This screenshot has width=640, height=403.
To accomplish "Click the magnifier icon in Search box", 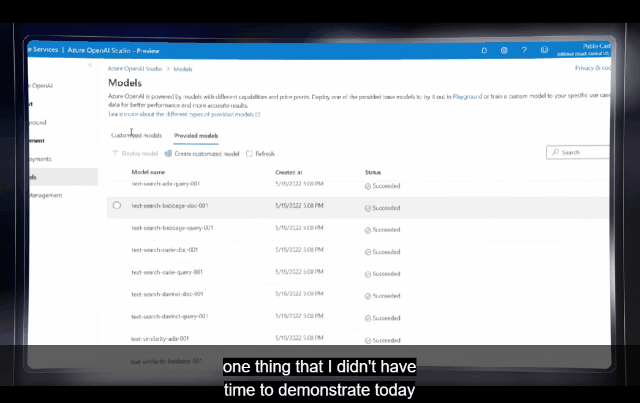I will pos(555,153).
